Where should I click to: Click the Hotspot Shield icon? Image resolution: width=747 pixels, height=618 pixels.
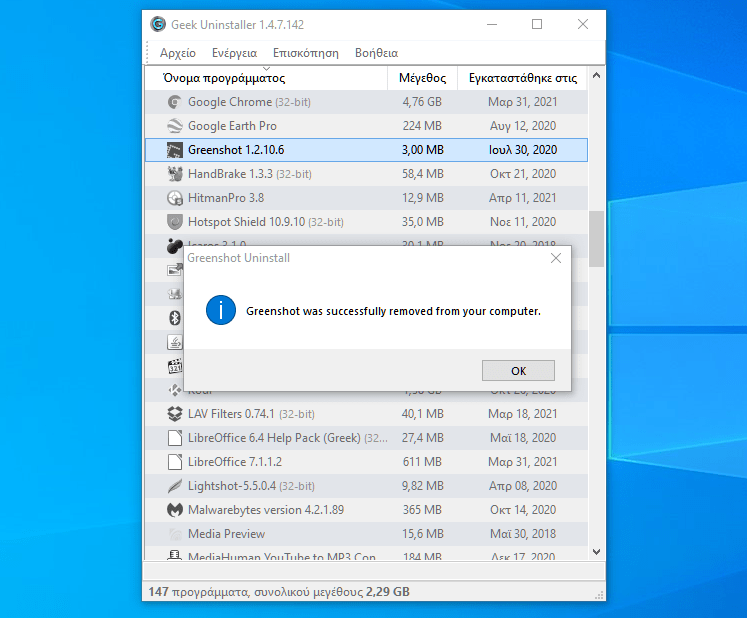175,222
